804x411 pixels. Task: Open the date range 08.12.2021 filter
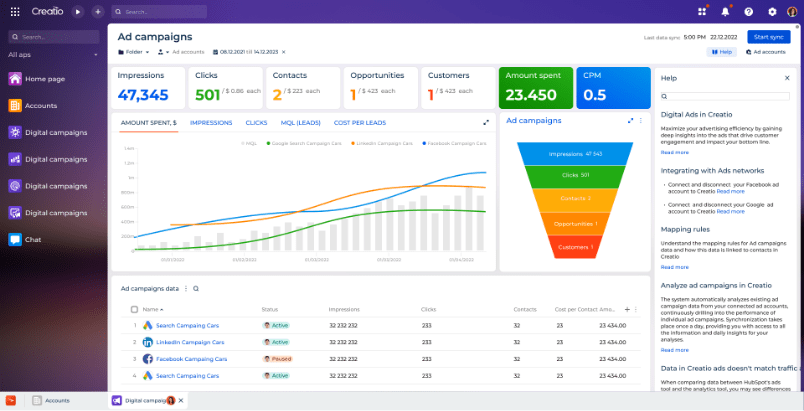246,52
